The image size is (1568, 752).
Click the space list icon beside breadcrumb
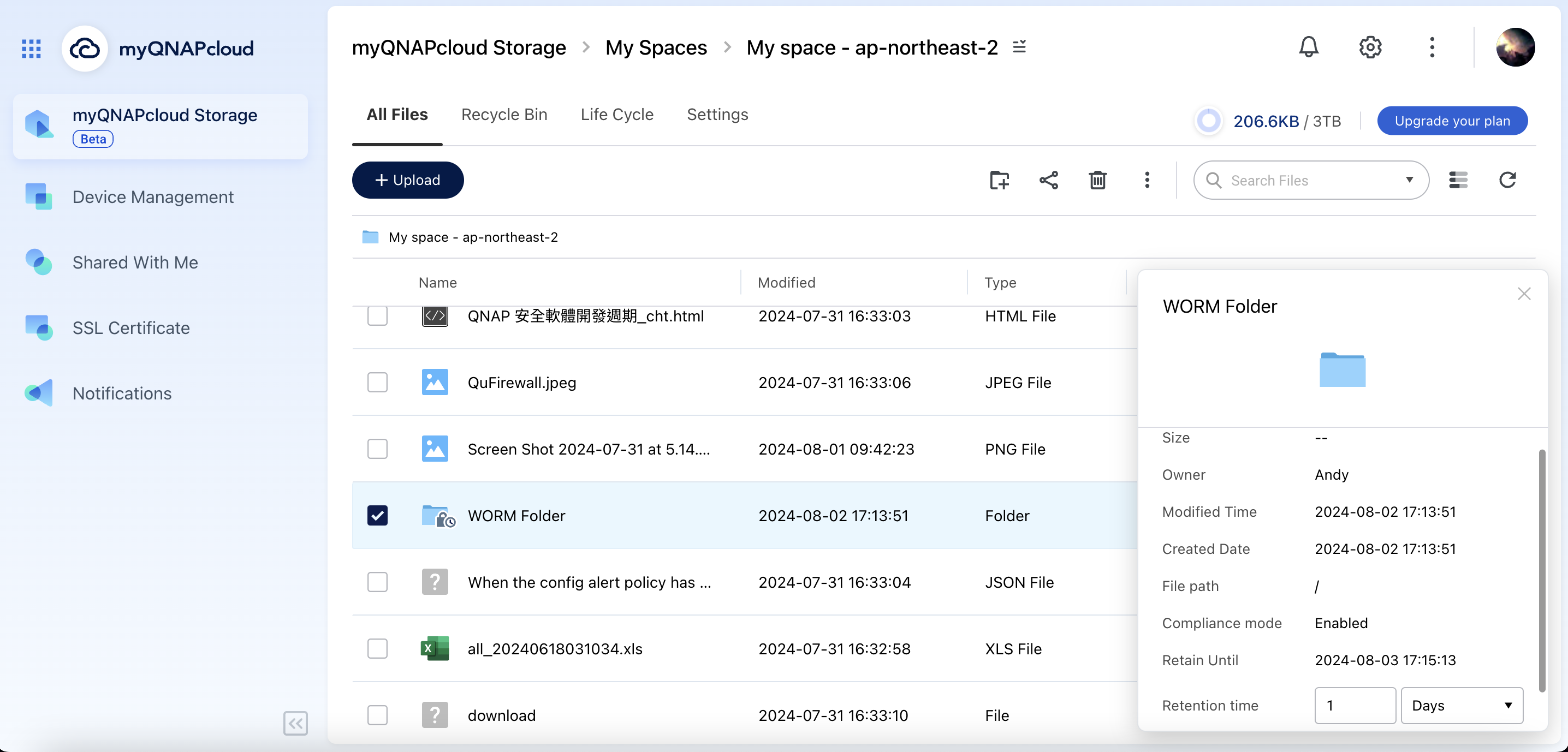tap(1019, 46)
